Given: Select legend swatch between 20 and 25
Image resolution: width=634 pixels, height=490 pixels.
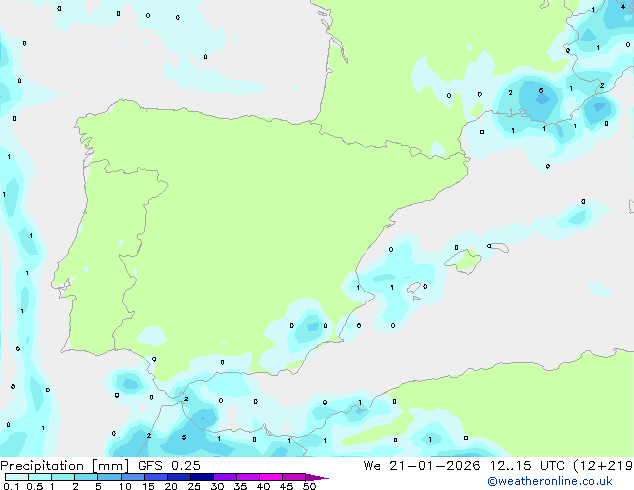Looking at the screenshot, I should tap(178, 477).
